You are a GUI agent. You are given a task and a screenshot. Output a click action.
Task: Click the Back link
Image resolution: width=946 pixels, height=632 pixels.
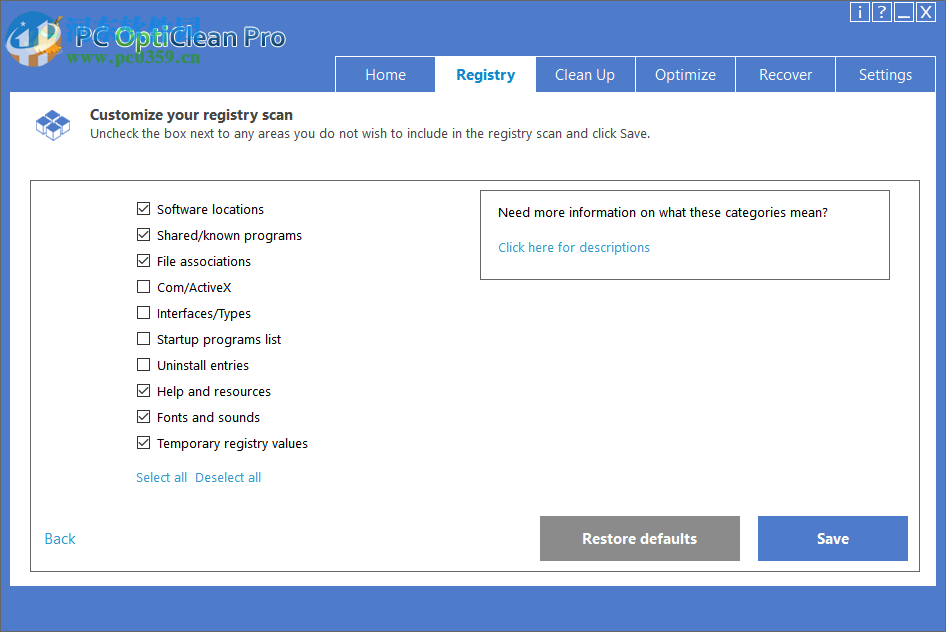[x=59, y=538]
